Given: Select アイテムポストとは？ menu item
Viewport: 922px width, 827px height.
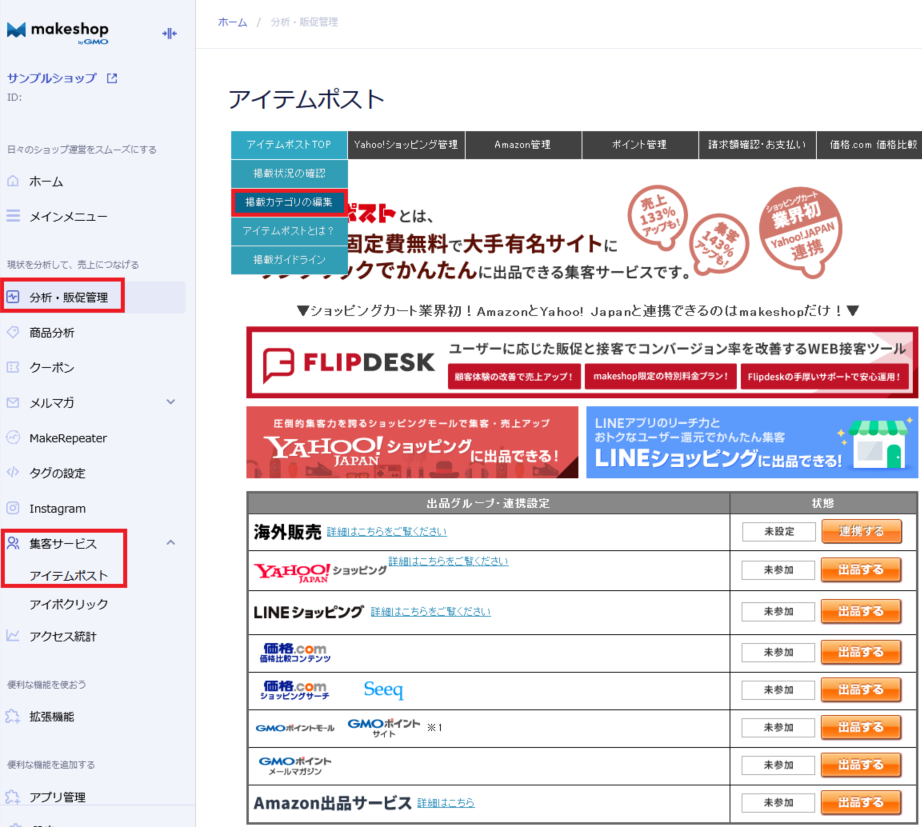Looking at the screenshot, I should pyautogui.click(x=289, y=231).
